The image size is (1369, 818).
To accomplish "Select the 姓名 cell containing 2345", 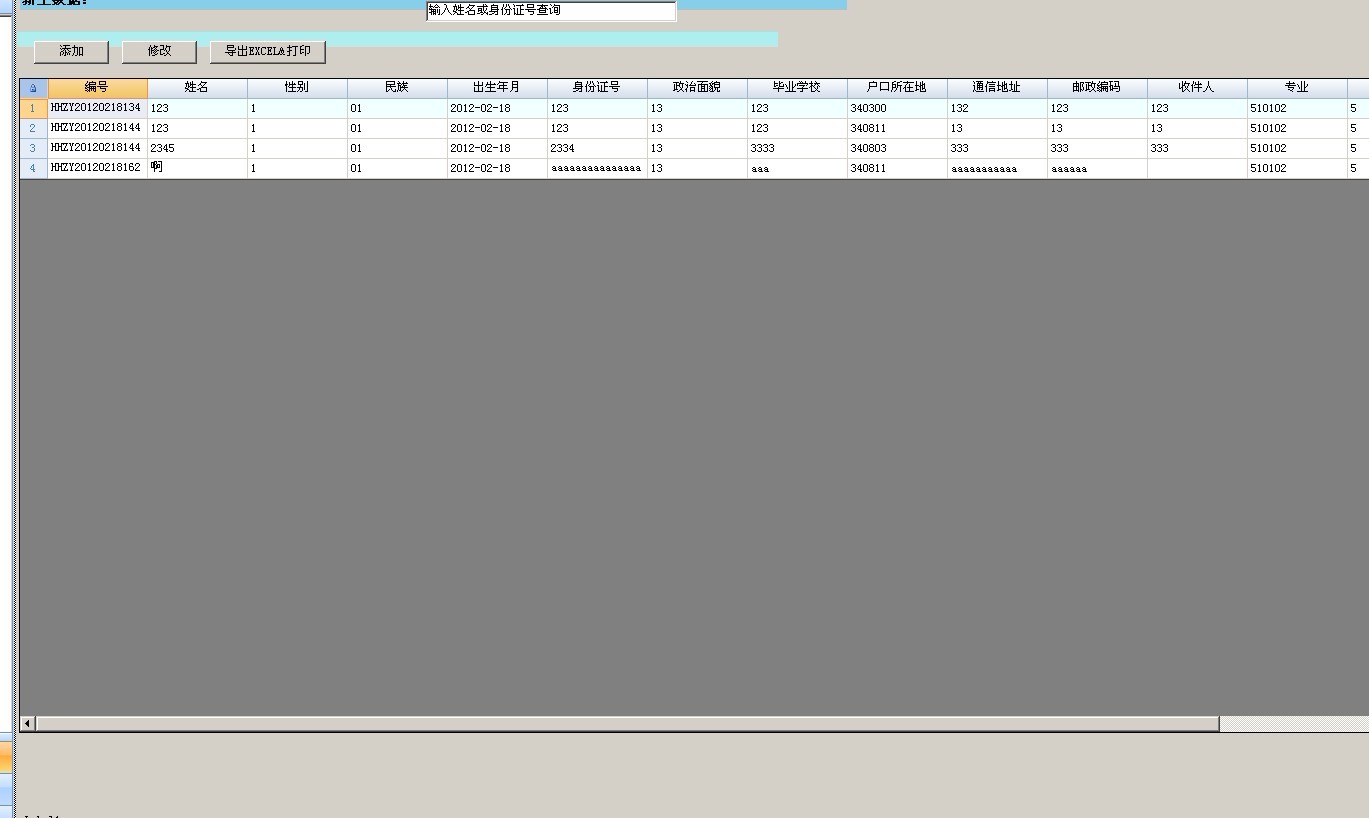I will (197, 148).
